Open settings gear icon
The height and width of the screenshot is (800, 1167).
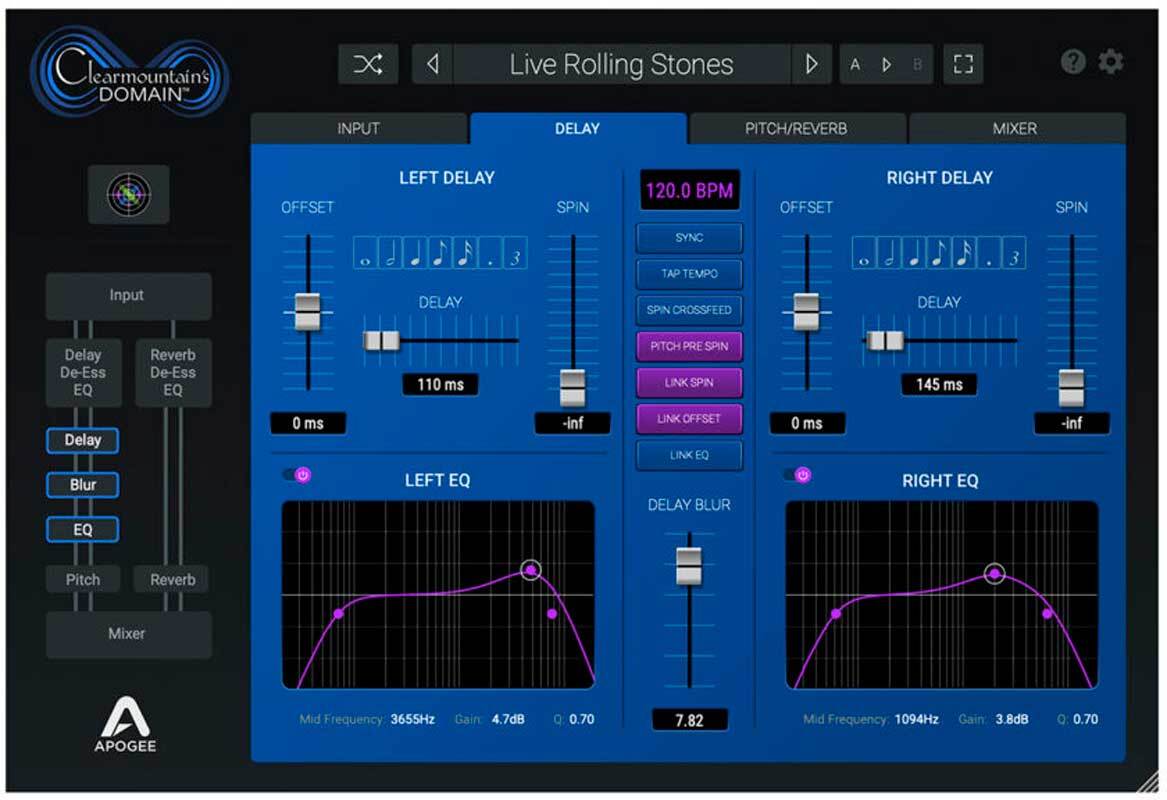(x=1111, y=63)
